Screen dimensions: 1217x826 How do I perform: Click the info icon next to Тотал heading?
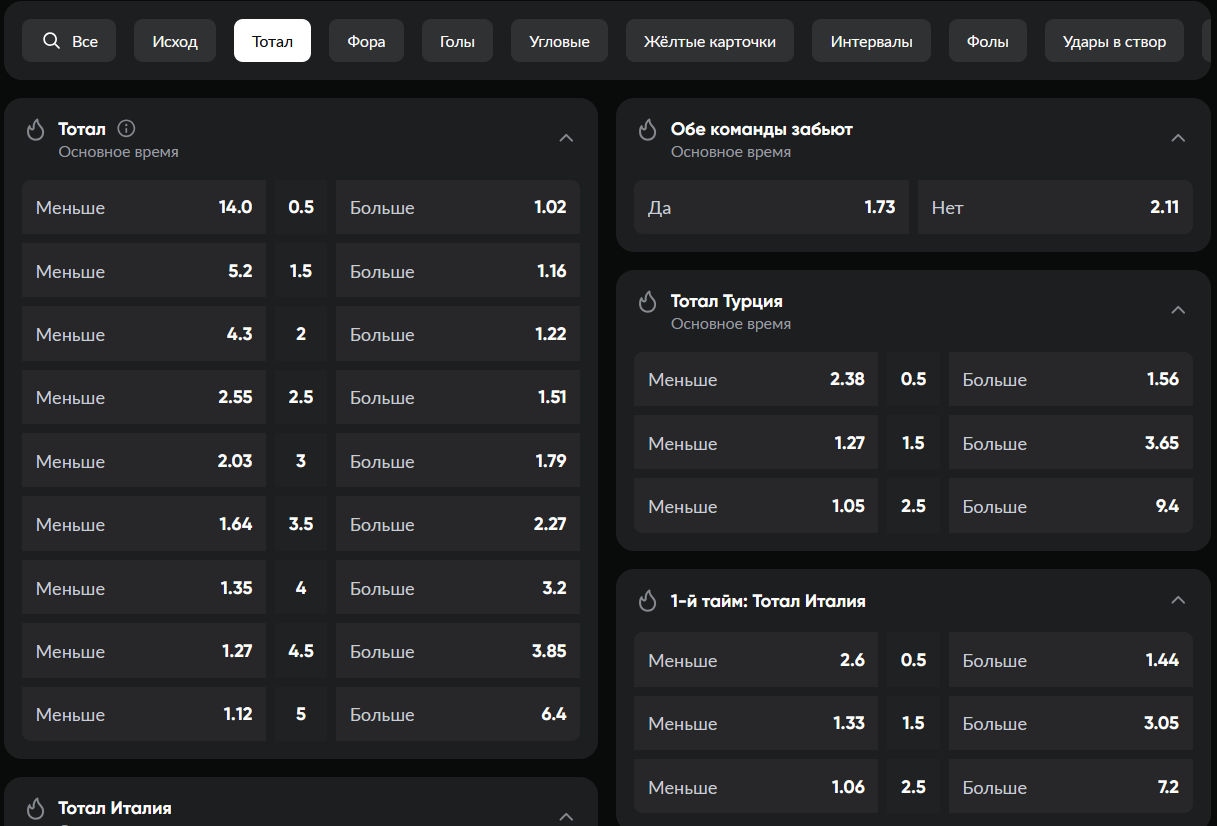(x=126, y=129)
